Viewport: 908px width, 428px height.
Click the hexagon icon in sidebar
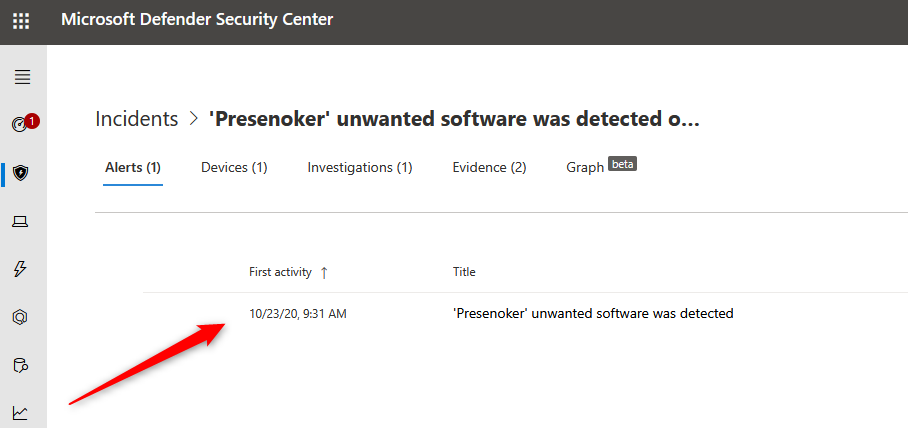pos(21,317)
